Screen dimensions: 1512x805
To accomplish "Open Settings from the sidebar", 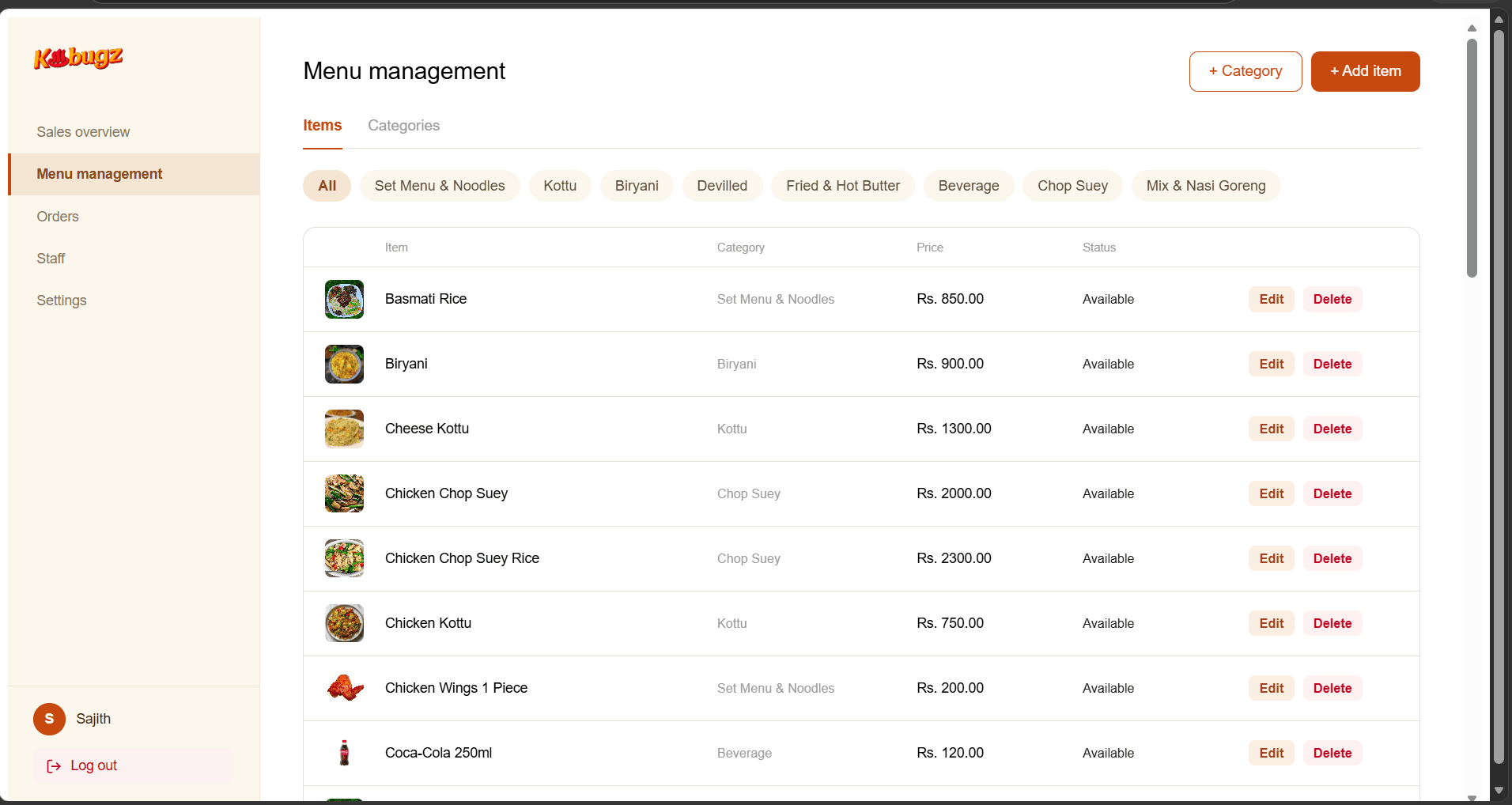I will [x=62, y=300].
